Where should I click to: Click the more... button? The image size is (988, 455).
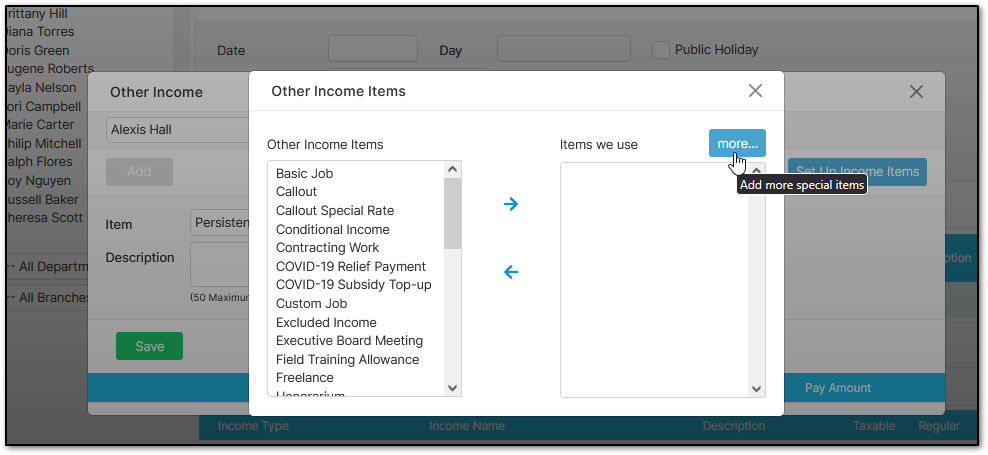737,143
